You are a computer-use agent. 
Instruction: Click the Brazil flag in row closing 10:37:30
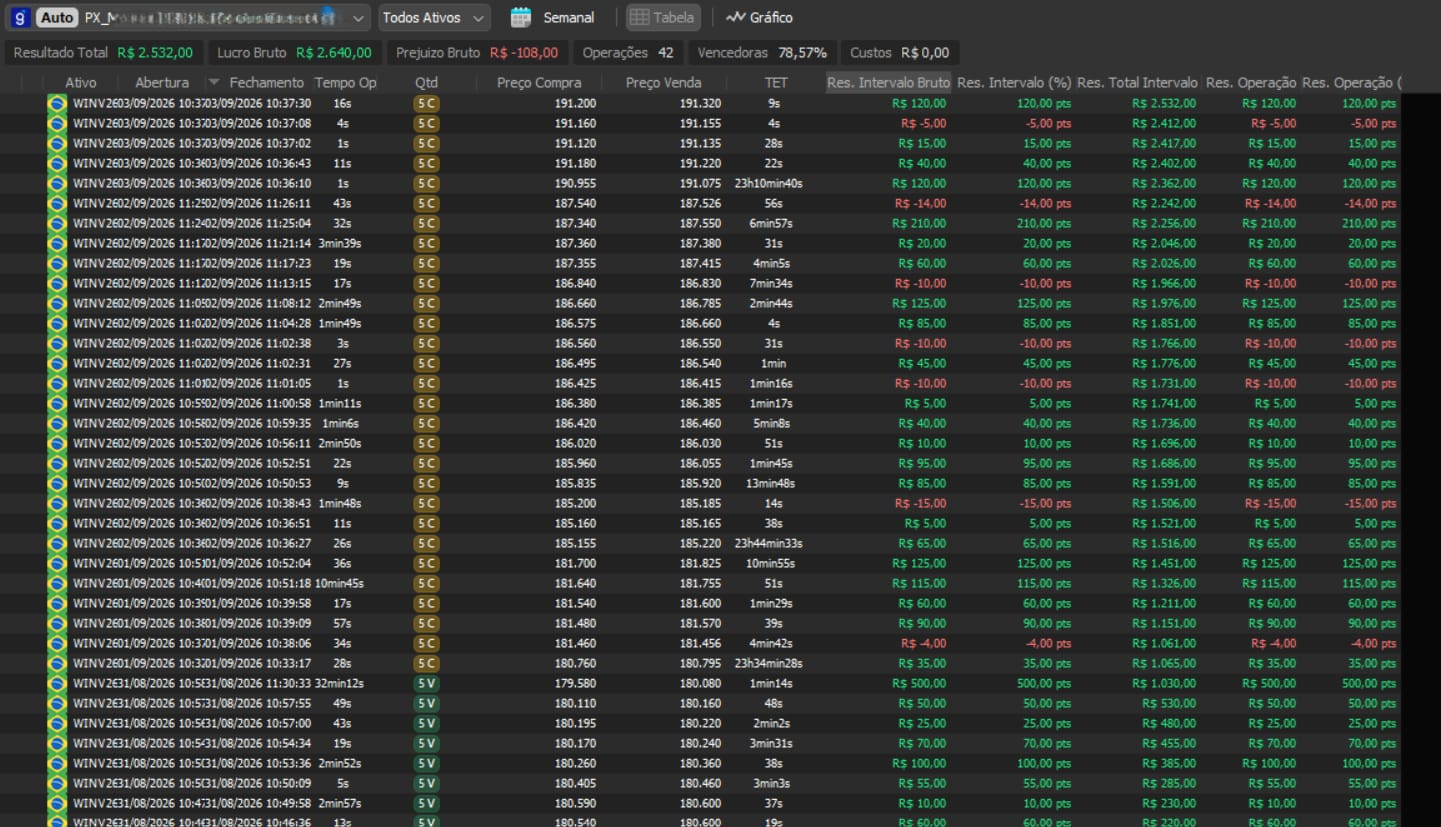pos(57,103)
